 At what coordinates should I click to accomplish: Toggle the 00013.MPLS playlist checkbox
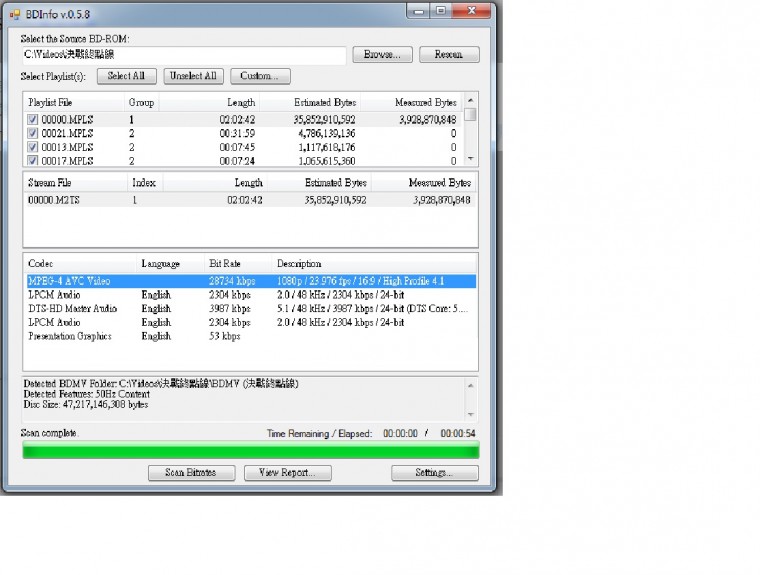click(x=32, y=147)
